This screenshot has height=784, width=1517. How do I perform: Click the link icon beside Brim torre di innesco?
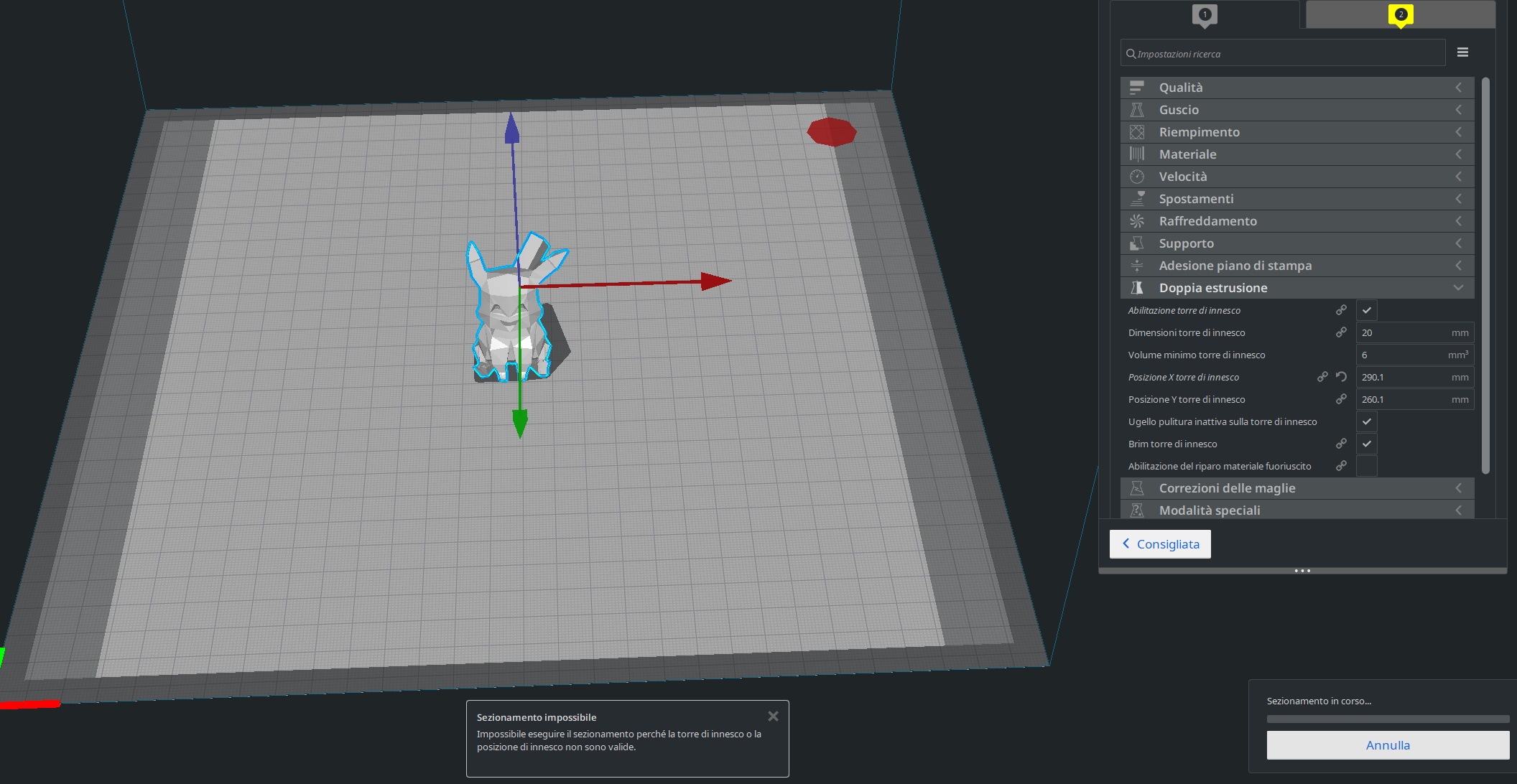1341,444
